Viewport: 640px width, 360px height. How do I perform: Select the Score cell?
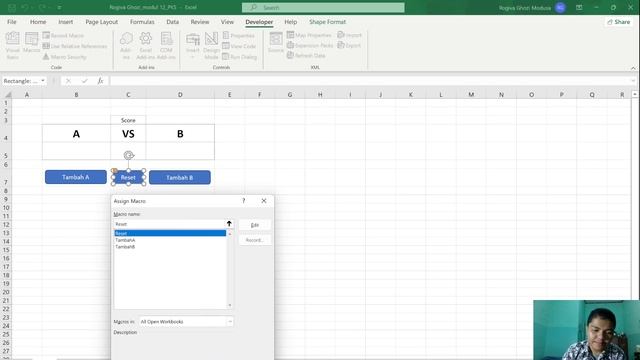tap(128, 120)
